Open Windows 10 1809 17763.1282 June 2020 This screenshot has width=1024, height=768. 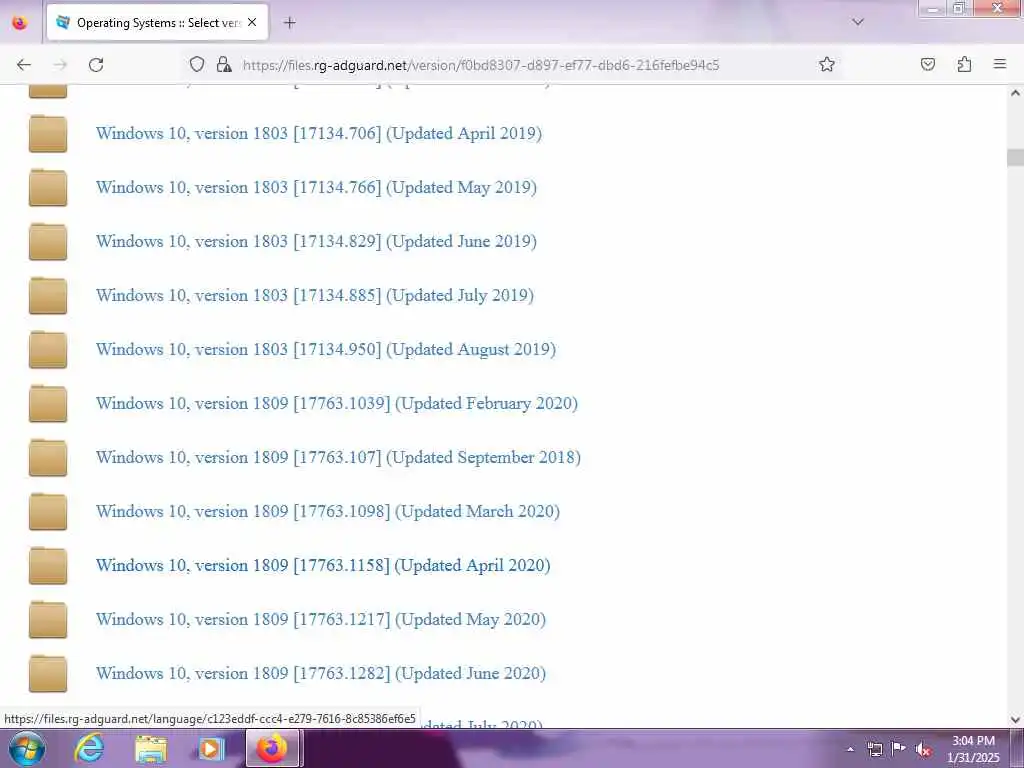(321, 673)
